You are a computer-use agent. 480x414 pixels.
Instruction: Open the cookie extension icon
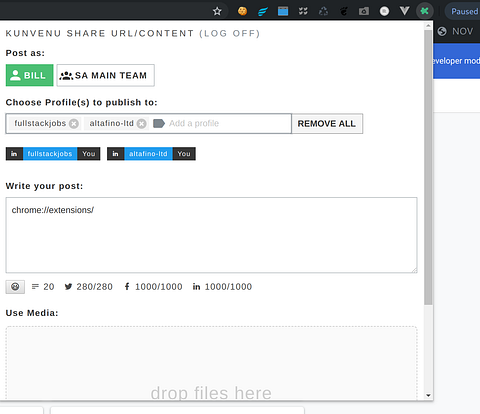point(242,11)
